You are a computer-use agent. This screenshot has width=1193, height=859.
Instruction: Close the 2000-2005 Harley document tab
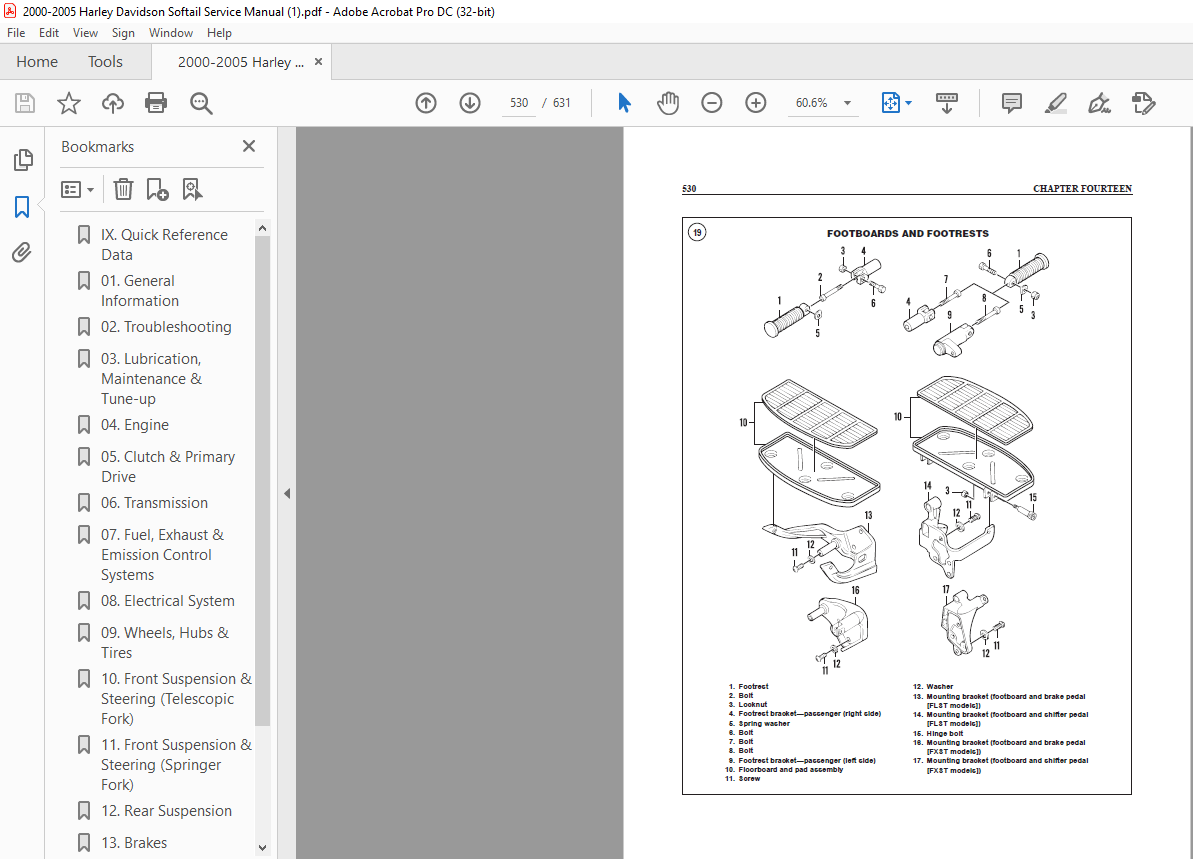click(x=319, y=62)
